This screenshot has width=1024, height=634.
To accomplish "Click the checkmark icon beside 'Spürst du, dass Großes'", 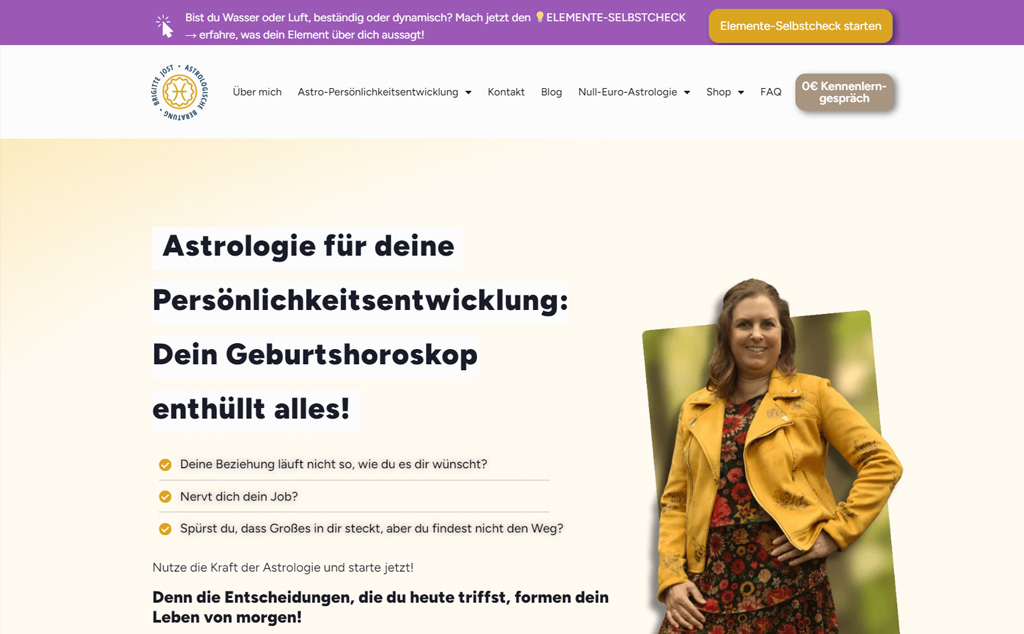I will click(x=165, y=529).
